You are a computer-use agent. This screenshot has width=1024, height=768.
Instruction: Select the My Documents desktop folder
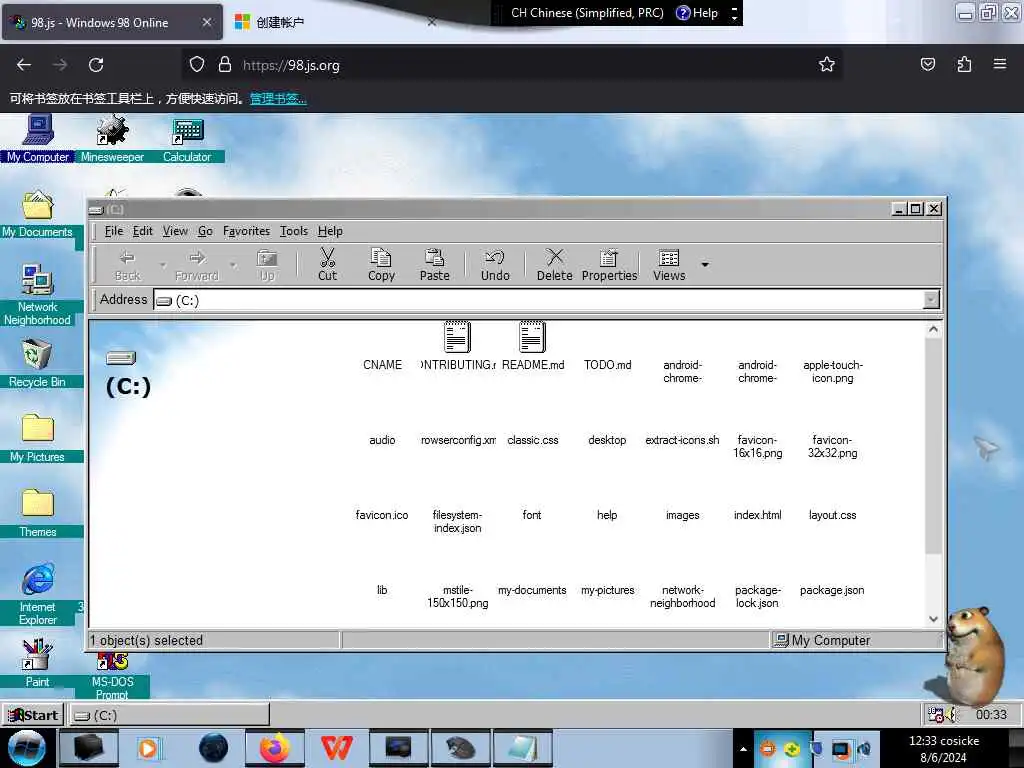coord(37,214)
